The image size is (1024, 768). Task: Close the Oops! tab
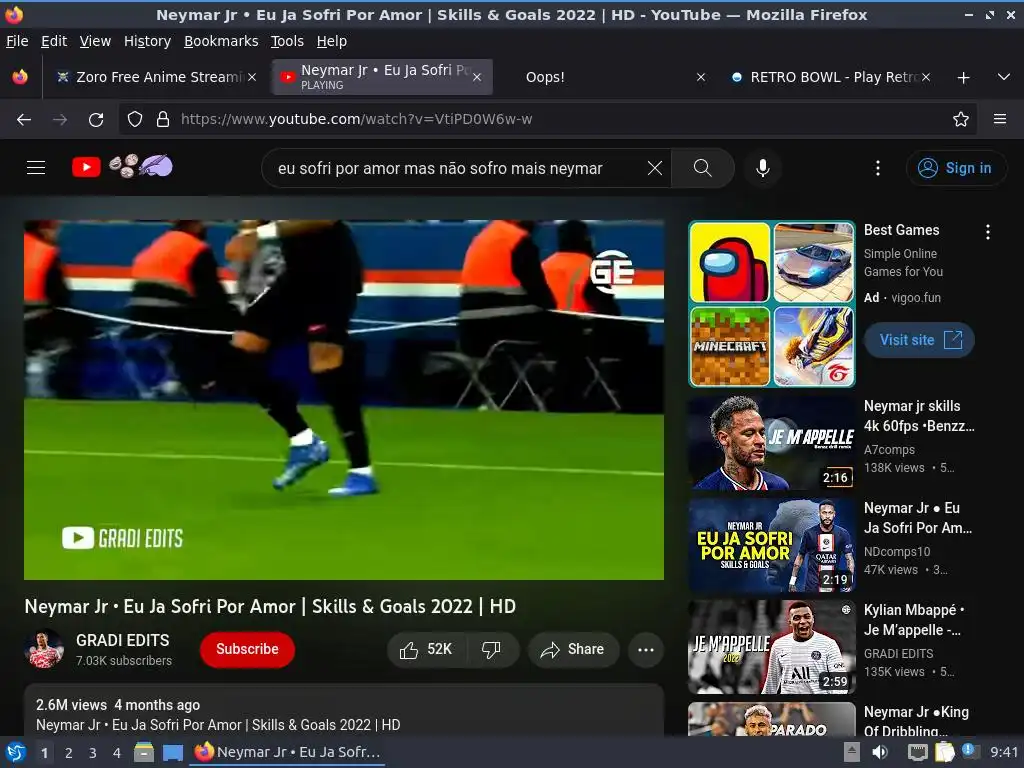[x=701, y=77]
